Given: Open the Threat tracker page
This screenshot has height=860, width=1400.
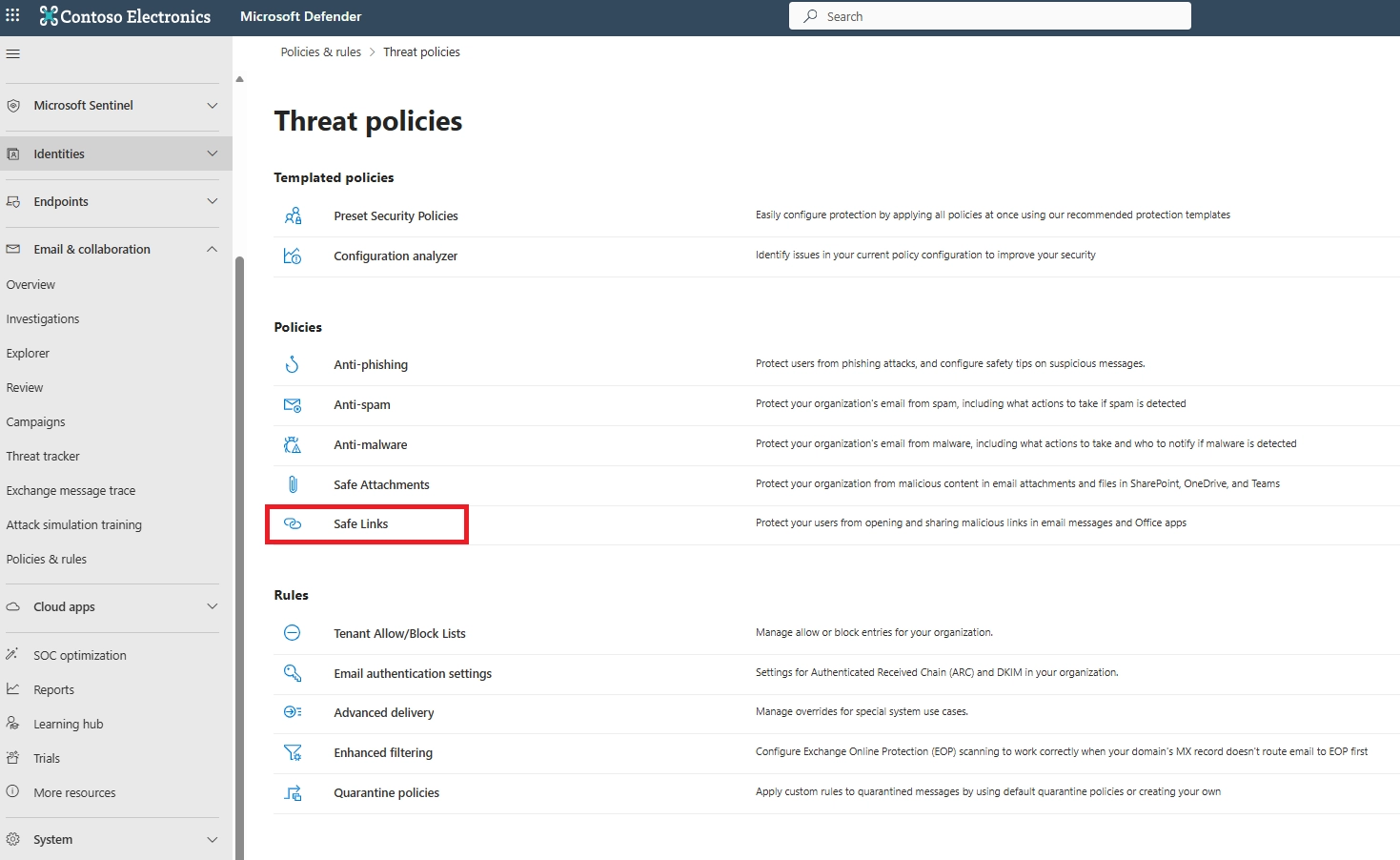Looking at the screenshot, I should [43, 456].
